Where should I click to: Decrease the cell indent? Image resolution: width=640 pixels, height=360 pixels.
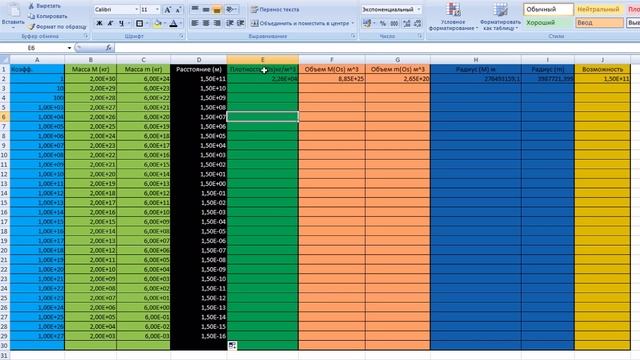[x=230, y=24]
